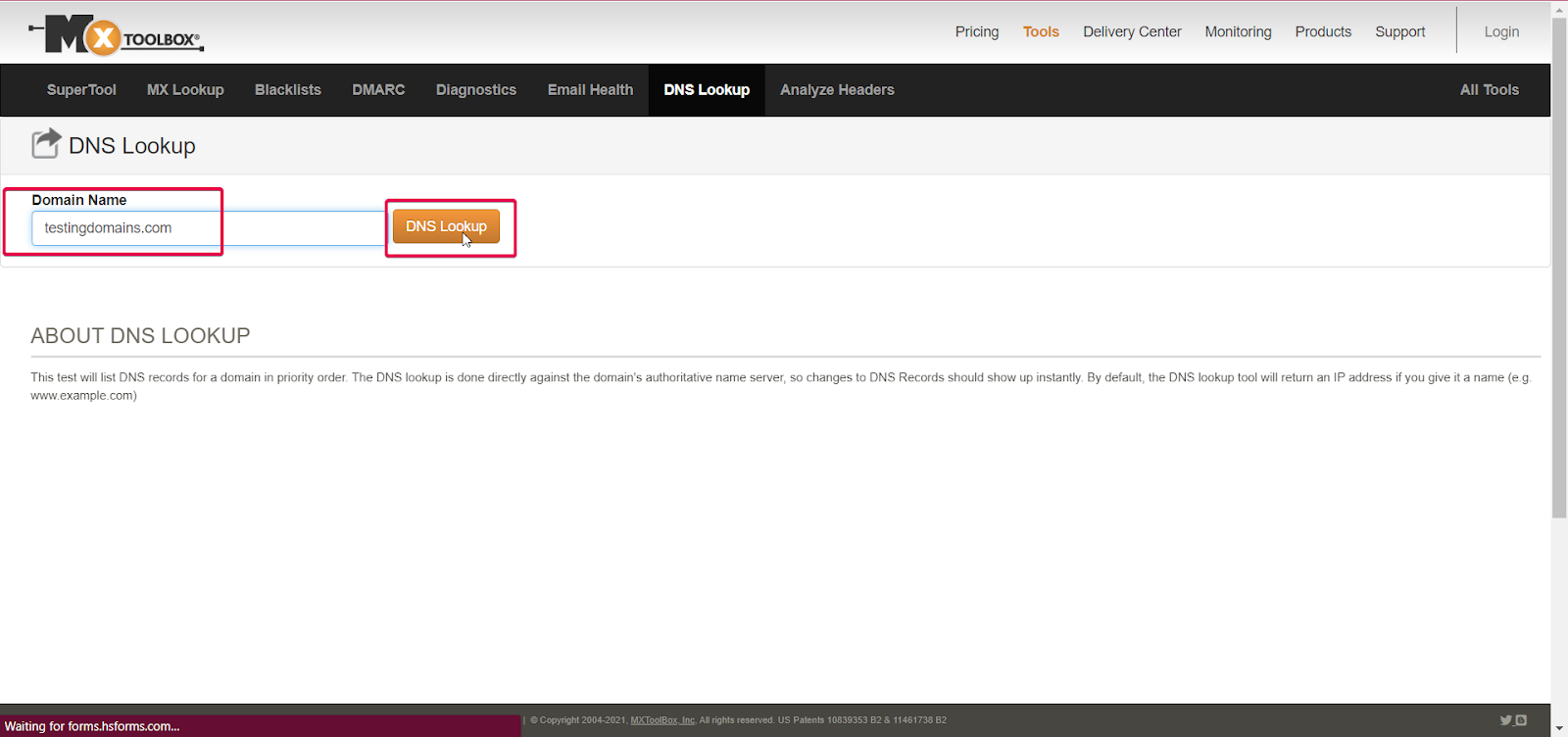
Task: Open the SuperTool tab
Action: (81, 90)
